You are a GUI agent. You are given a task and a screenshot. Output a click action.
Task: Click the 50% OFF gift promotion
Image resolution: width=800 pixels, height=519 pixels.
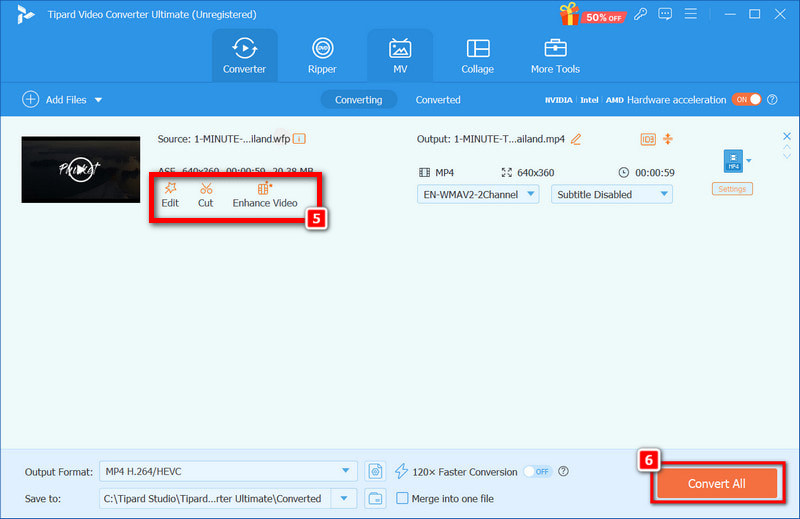point(592,15)
